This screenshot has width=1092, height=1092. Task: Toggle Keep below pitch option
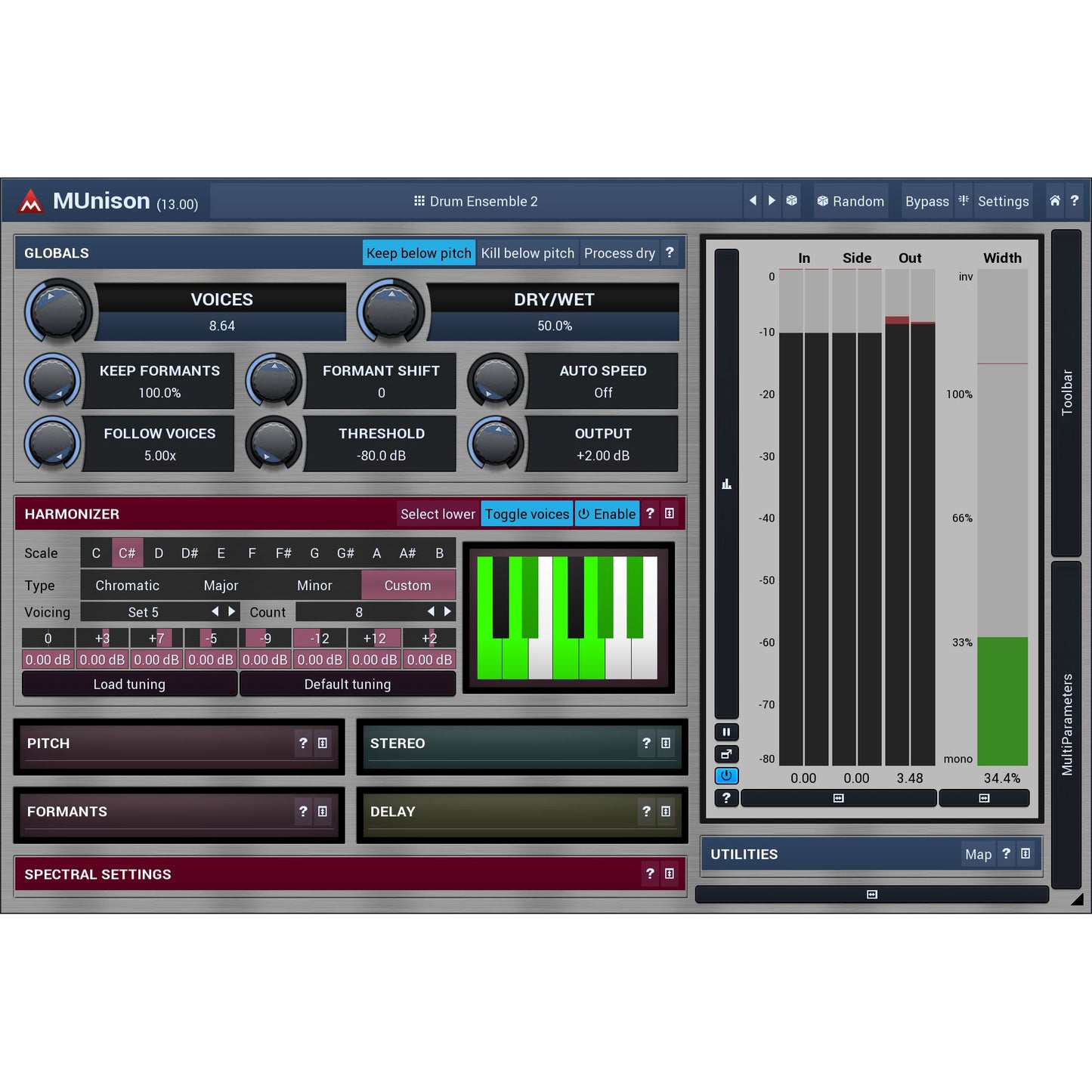pos(419,253)
